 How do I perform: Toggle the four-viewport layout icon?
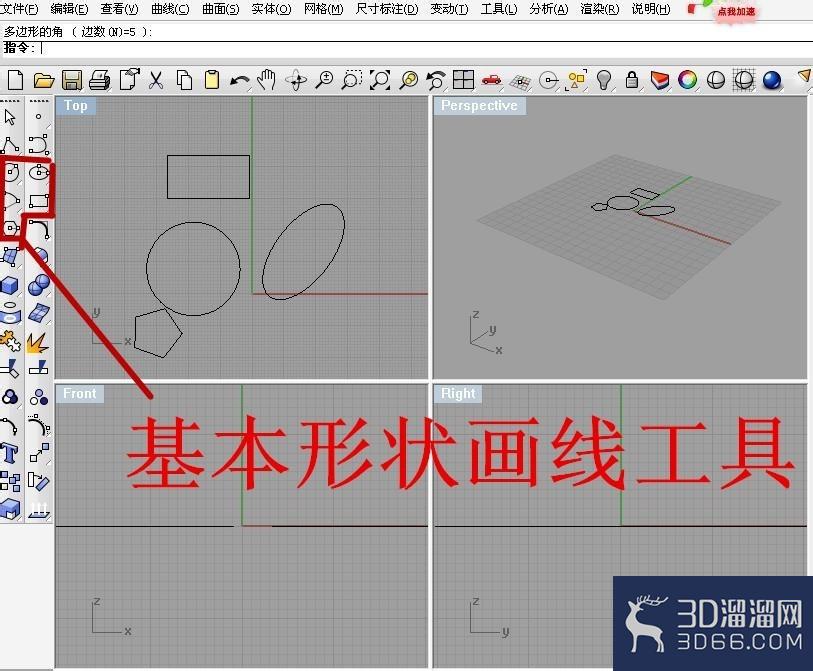463,80
